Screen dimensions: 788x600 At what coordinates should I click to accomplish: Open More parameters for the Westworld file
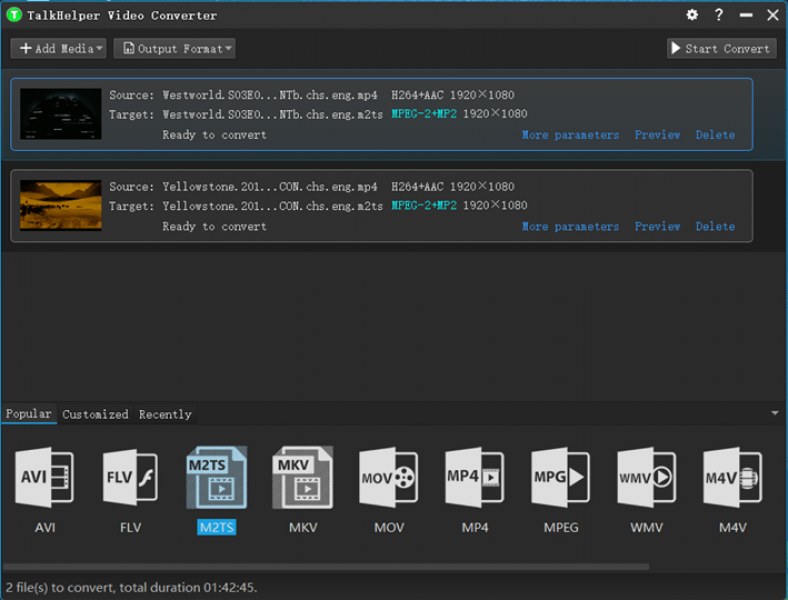tap(570, 135)
